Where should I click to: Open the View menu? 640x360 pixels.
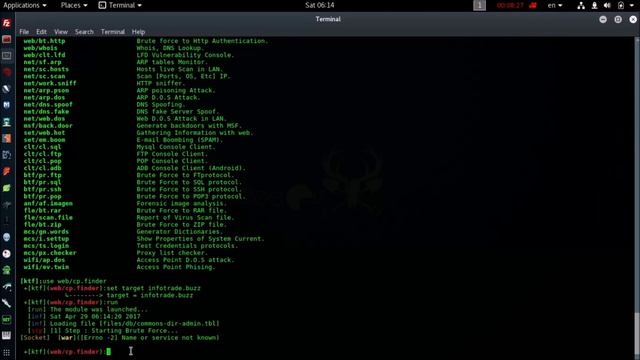61,32
